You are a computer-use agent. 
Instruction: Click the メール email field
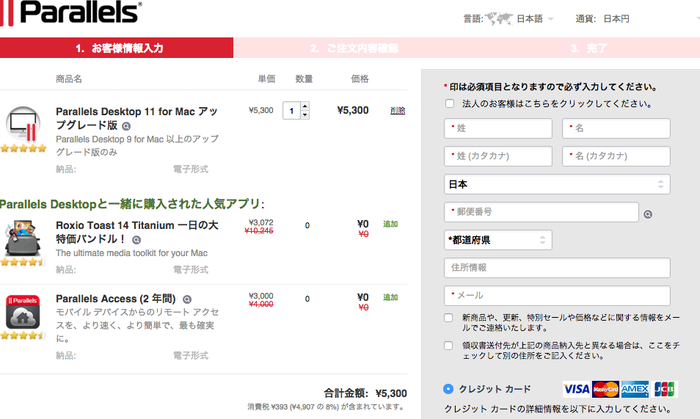[557, 295]
